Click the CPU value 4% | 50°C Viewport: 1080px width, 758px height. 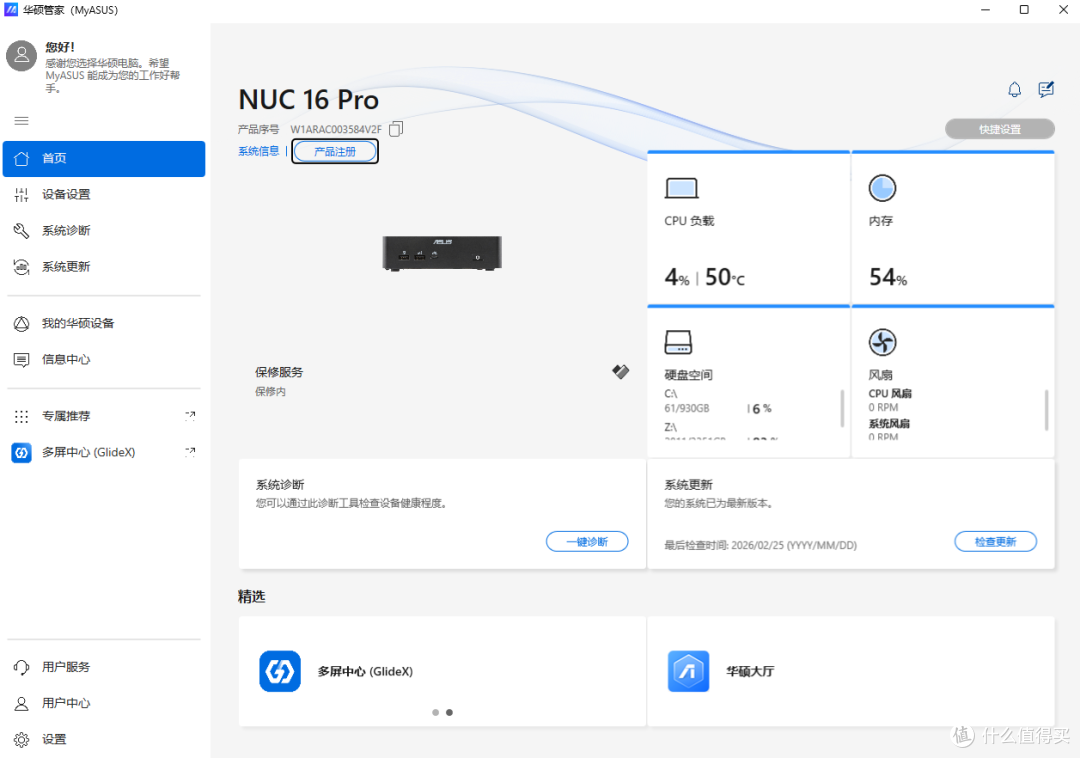pos(704,277)
